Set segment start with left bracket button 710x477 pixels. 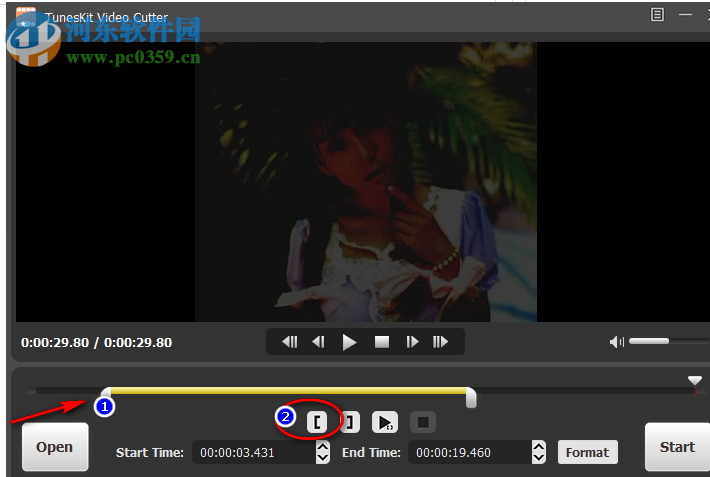point(317,422)
